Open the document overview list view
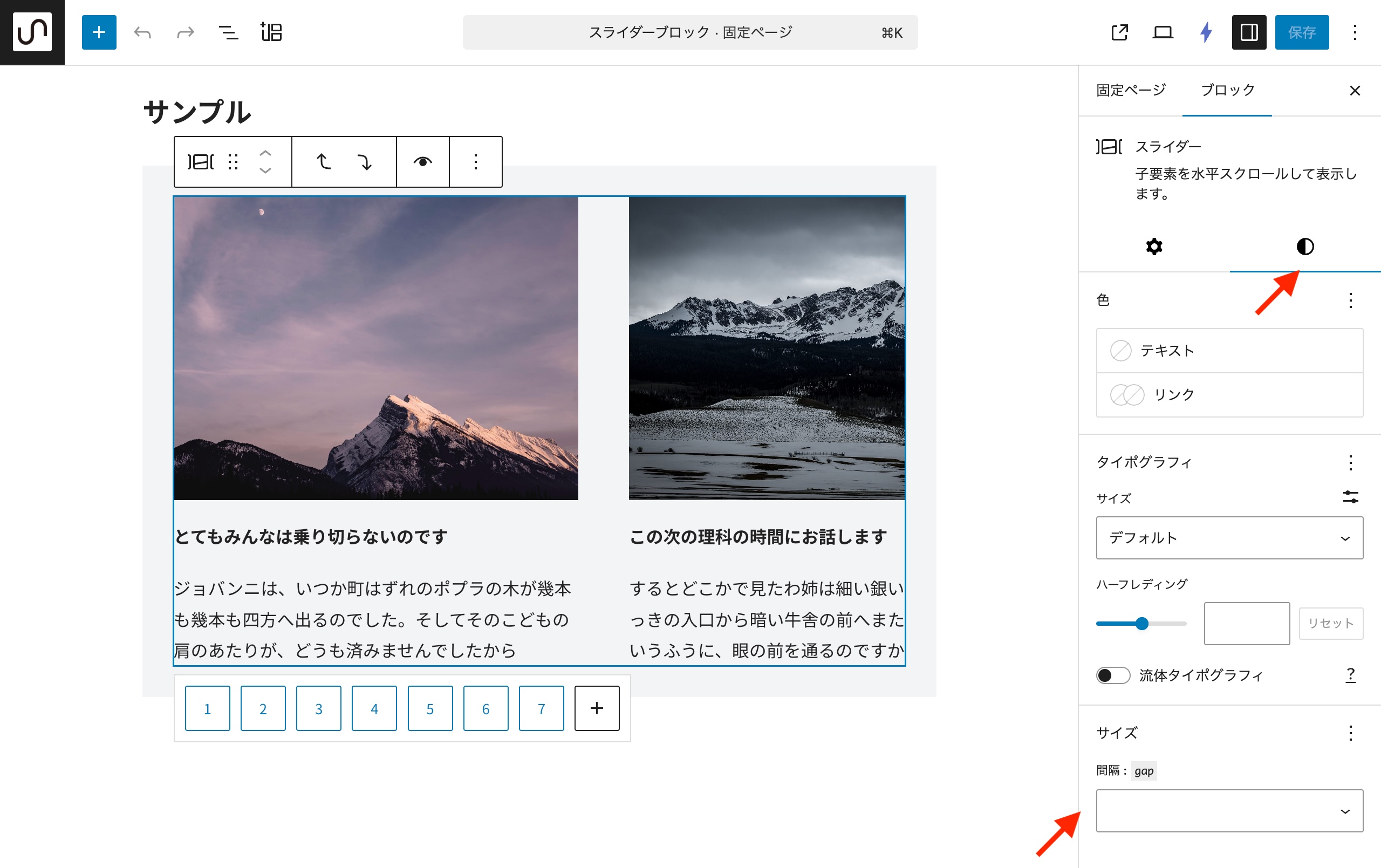The height and width of the screenshot is (868, 1381). click(228, 32)
